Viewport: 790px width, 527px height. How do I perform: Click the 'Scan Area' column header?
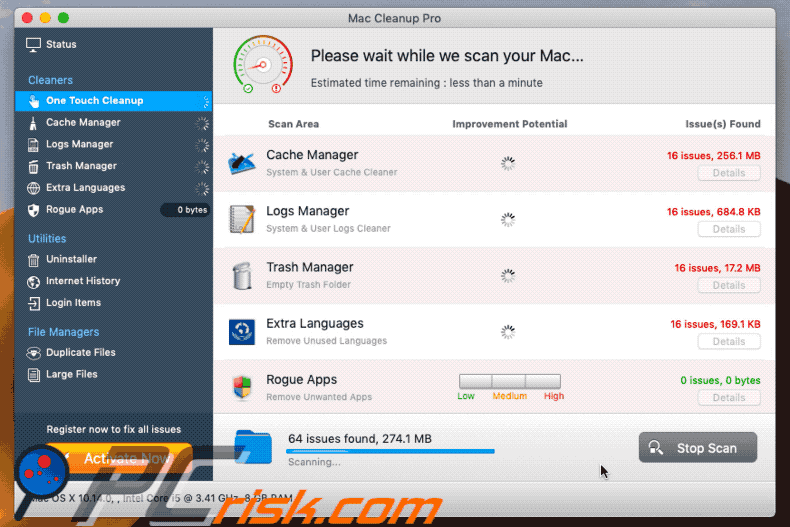click(293, 124)
